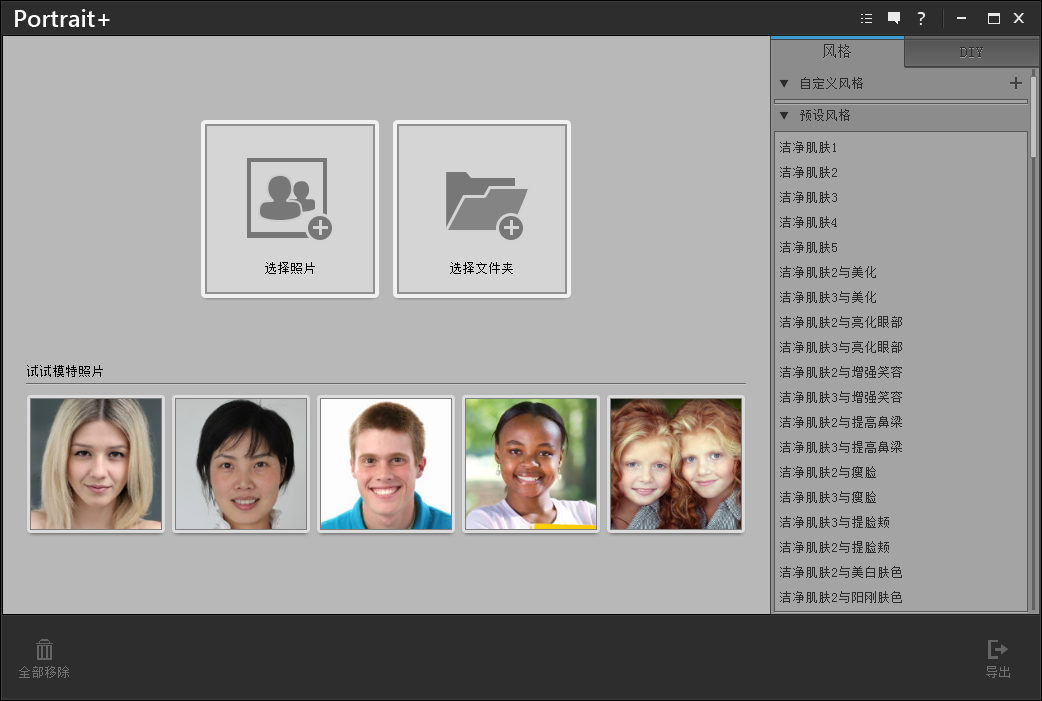This screenshot has width=1042, height=701.
Task: Apply the 洁净肌肤2与美化 preset
Action: click(x=827, y=273)
